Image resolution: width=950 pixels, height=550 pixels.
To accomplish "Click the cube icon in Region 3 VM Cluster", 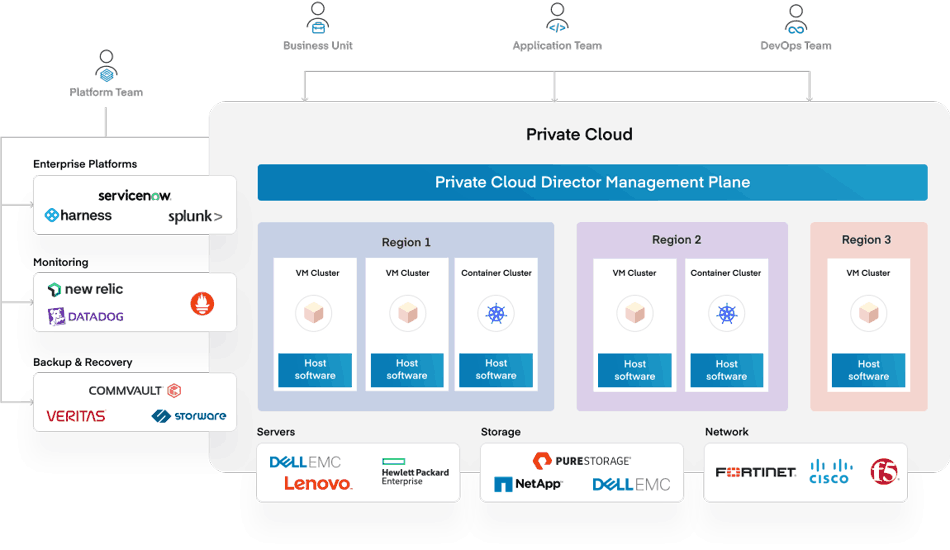I will [x=869, y=313].
